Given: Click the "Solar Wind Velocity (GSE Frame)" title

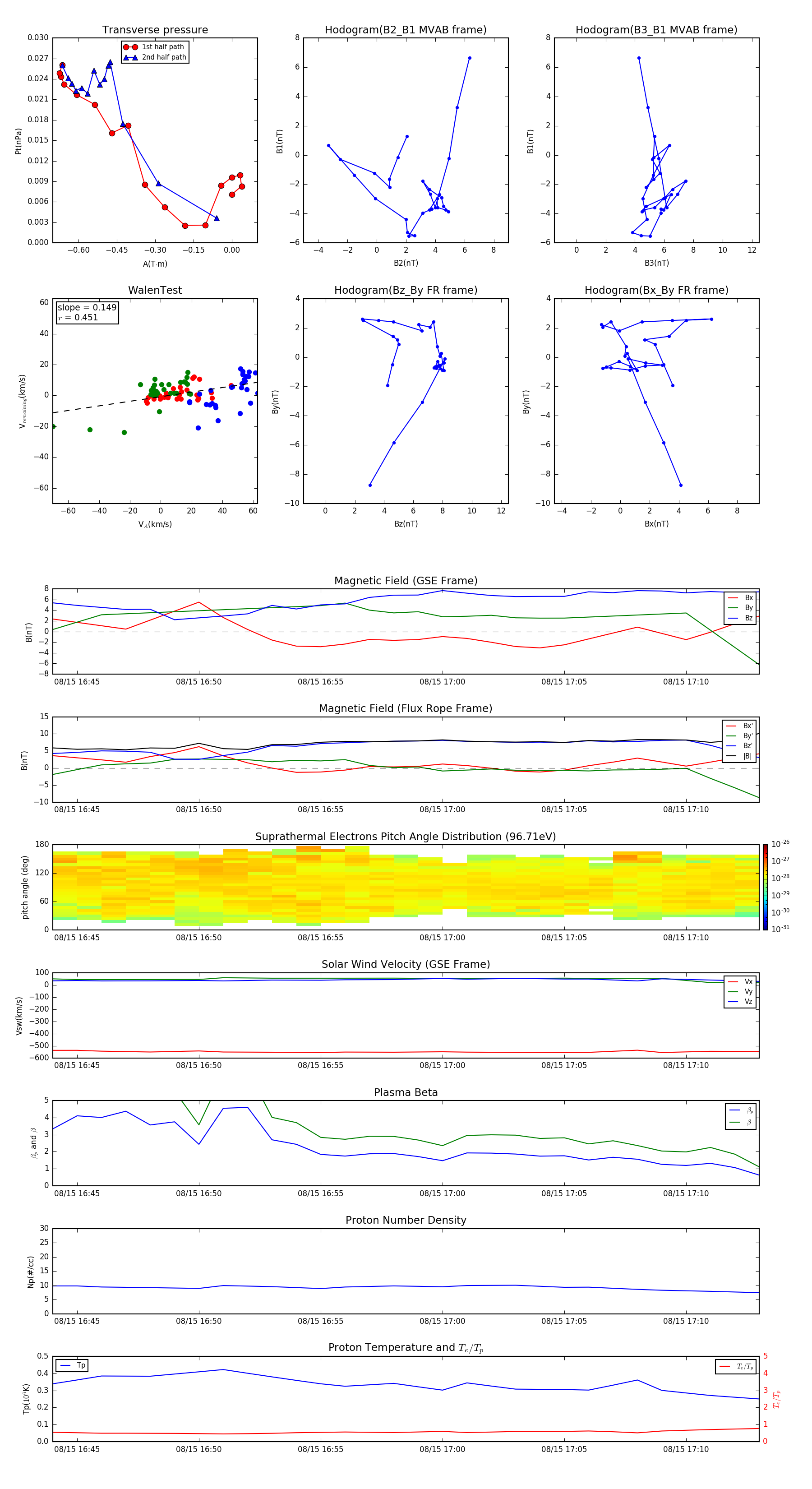Looking at the screenshot, I should pyautogui.click(x=406, y=965).
